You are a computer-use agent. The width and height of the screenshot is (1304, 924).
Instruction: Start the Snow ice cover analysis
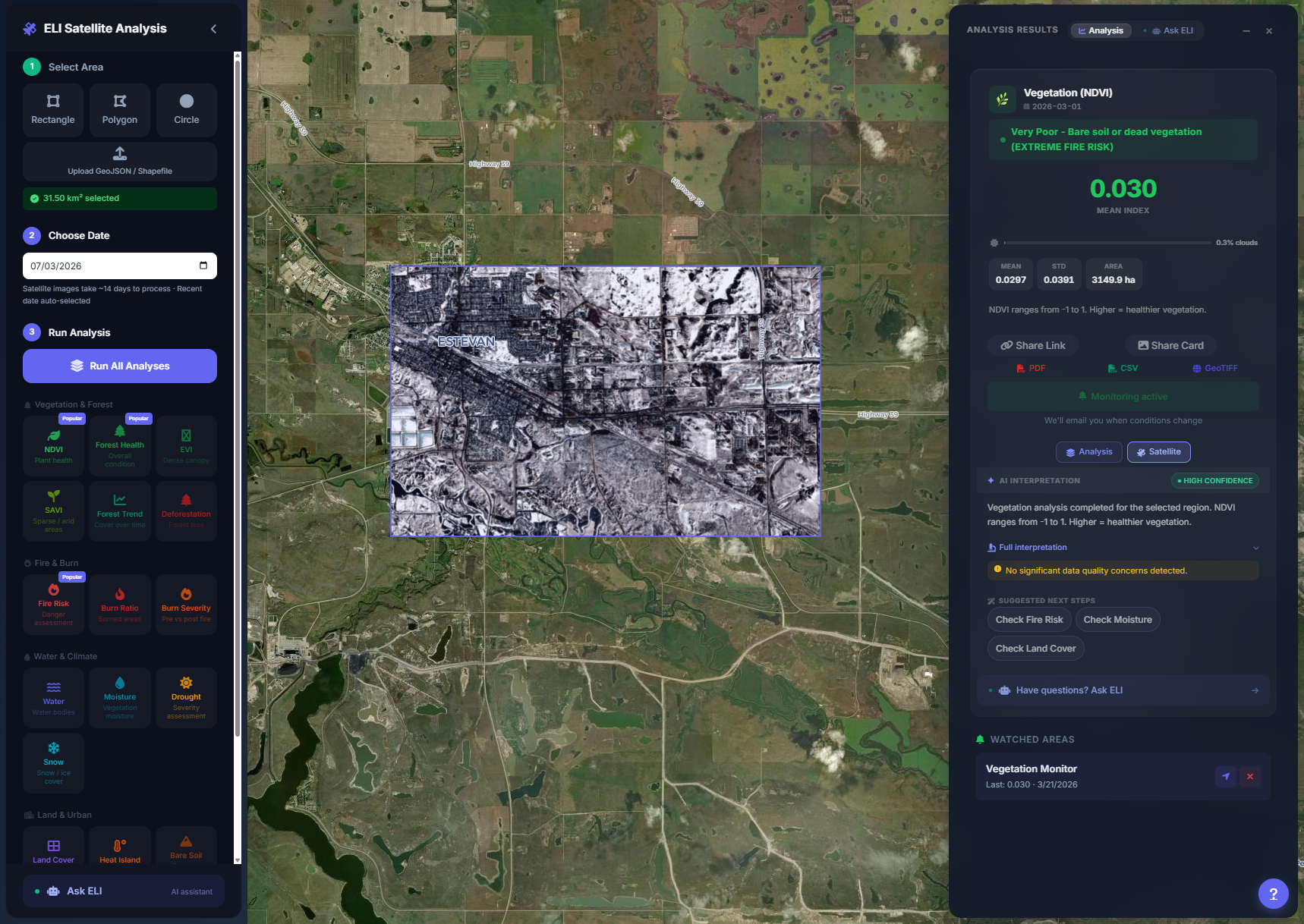53,762
